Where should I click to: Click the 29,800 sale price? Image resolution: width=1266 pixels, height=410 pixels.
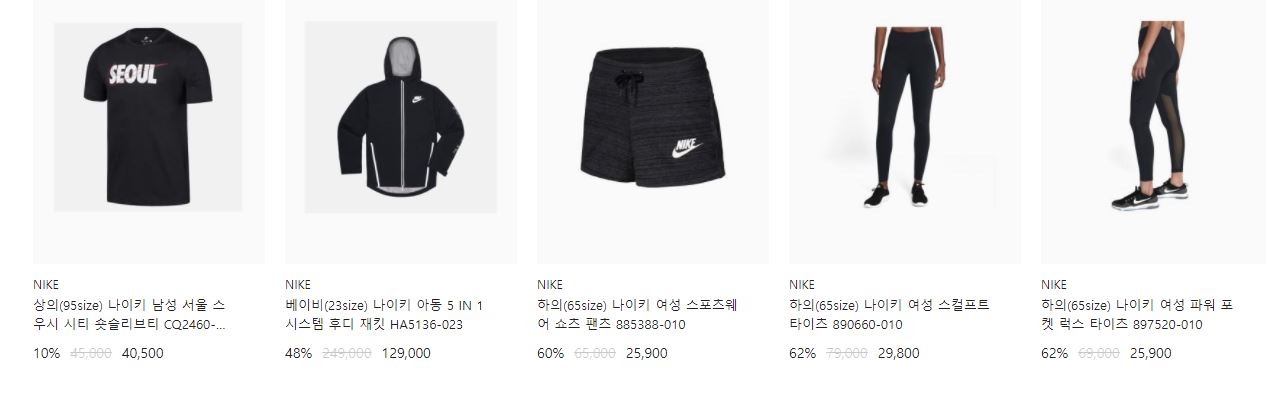point(899,353)
